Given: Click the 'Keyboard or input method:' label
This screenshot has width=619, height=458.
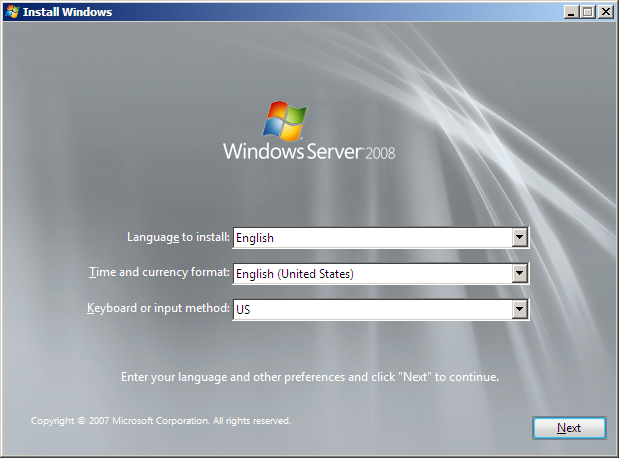Looking at the screenshot, I should 158,308.
